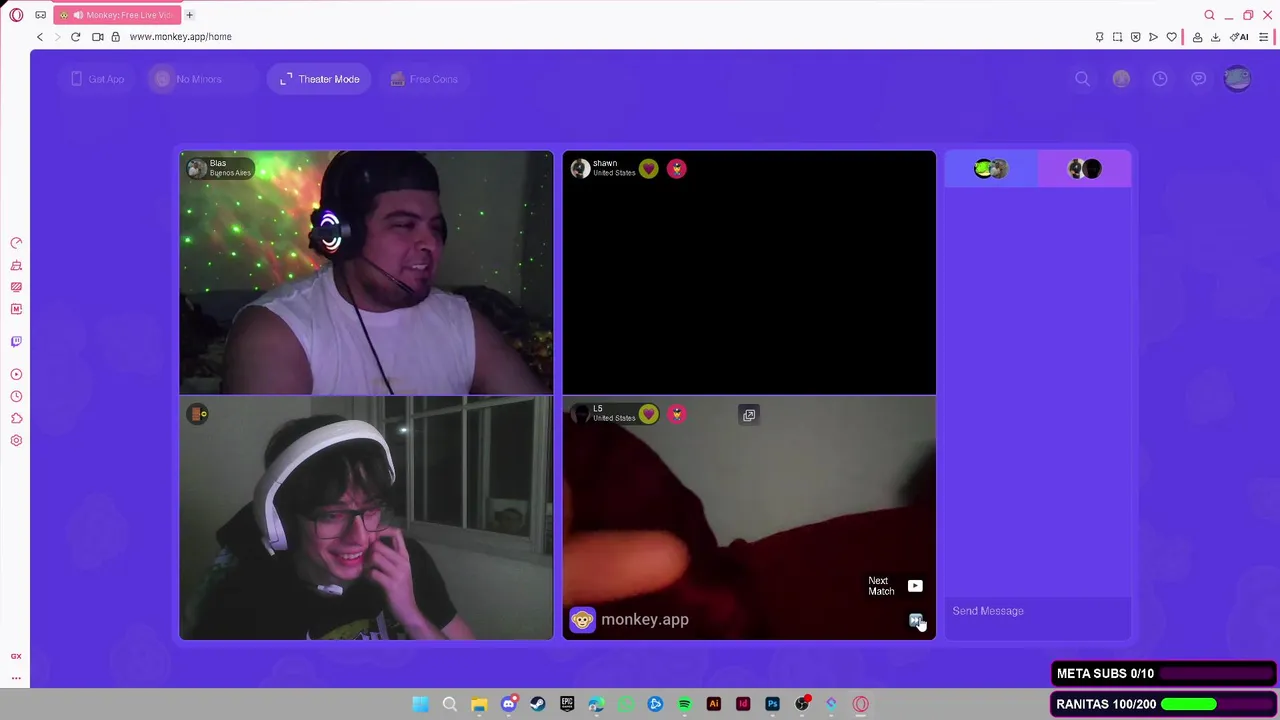The width and height of the screenshot is (1280, 720).
Task: Click the tab search magnifier in title bar
Action: [1209, 15]
